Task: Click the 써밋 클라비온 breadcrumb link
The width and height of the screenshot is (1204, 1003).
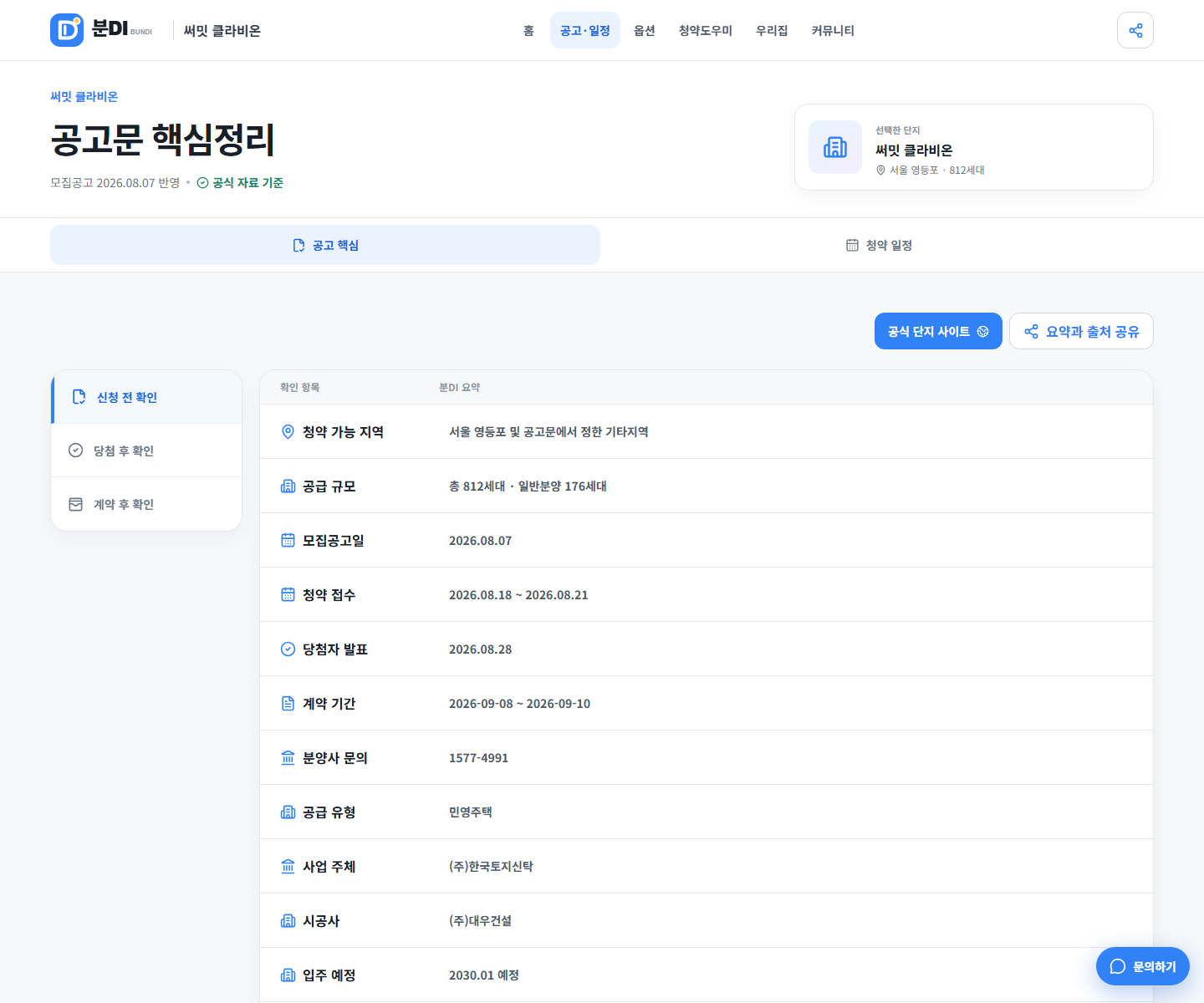Action: tap(84, 97)
